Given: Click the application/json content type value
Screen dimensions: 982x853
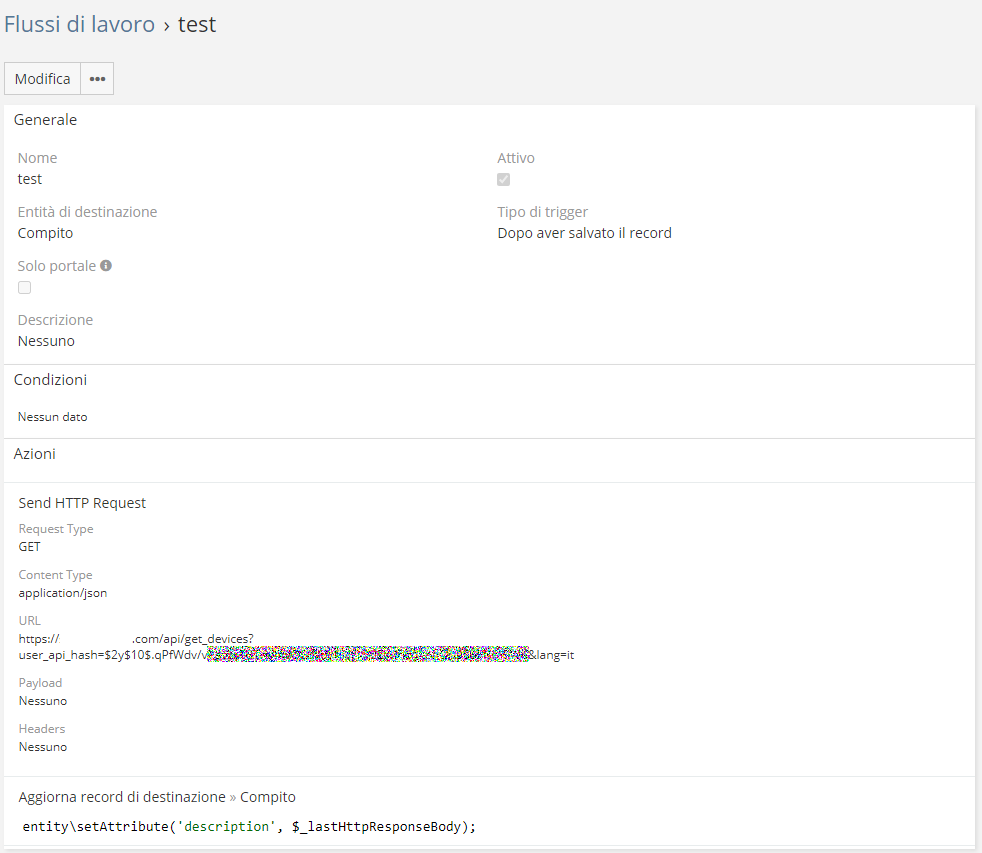Looking at the screenshot, I should [63, 593].
